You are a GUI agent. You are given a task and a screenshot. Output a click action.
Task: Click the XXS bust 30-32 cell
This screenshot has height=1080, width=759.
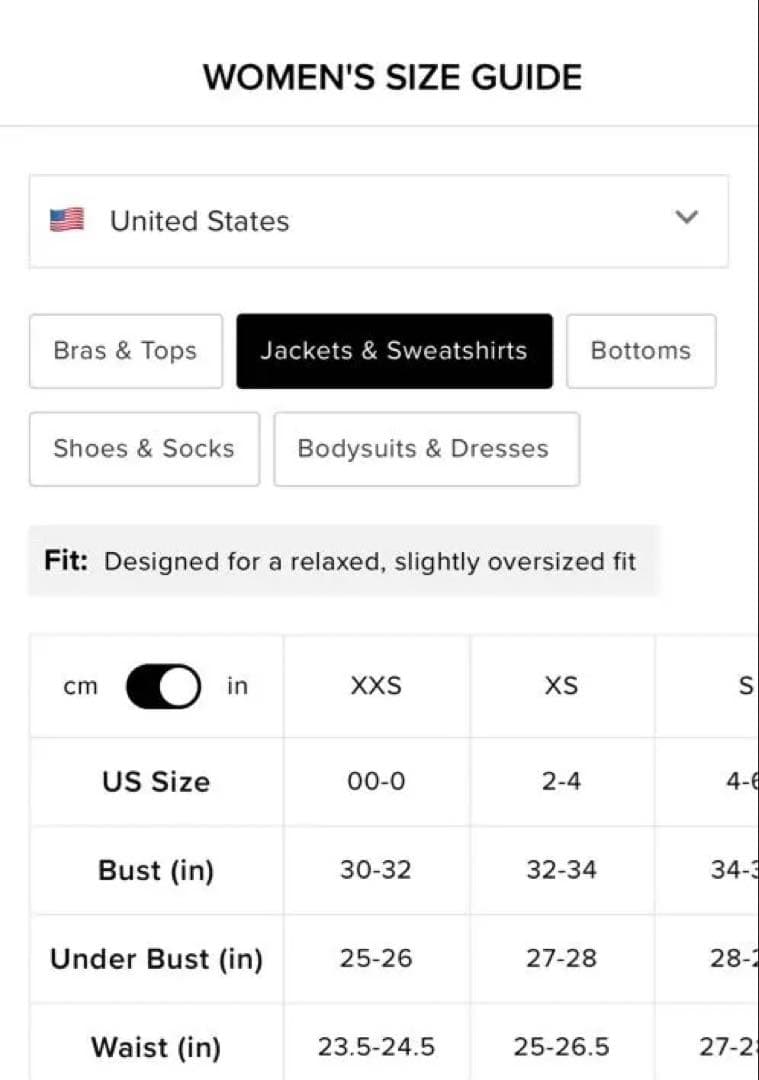(x=376, y=870)
